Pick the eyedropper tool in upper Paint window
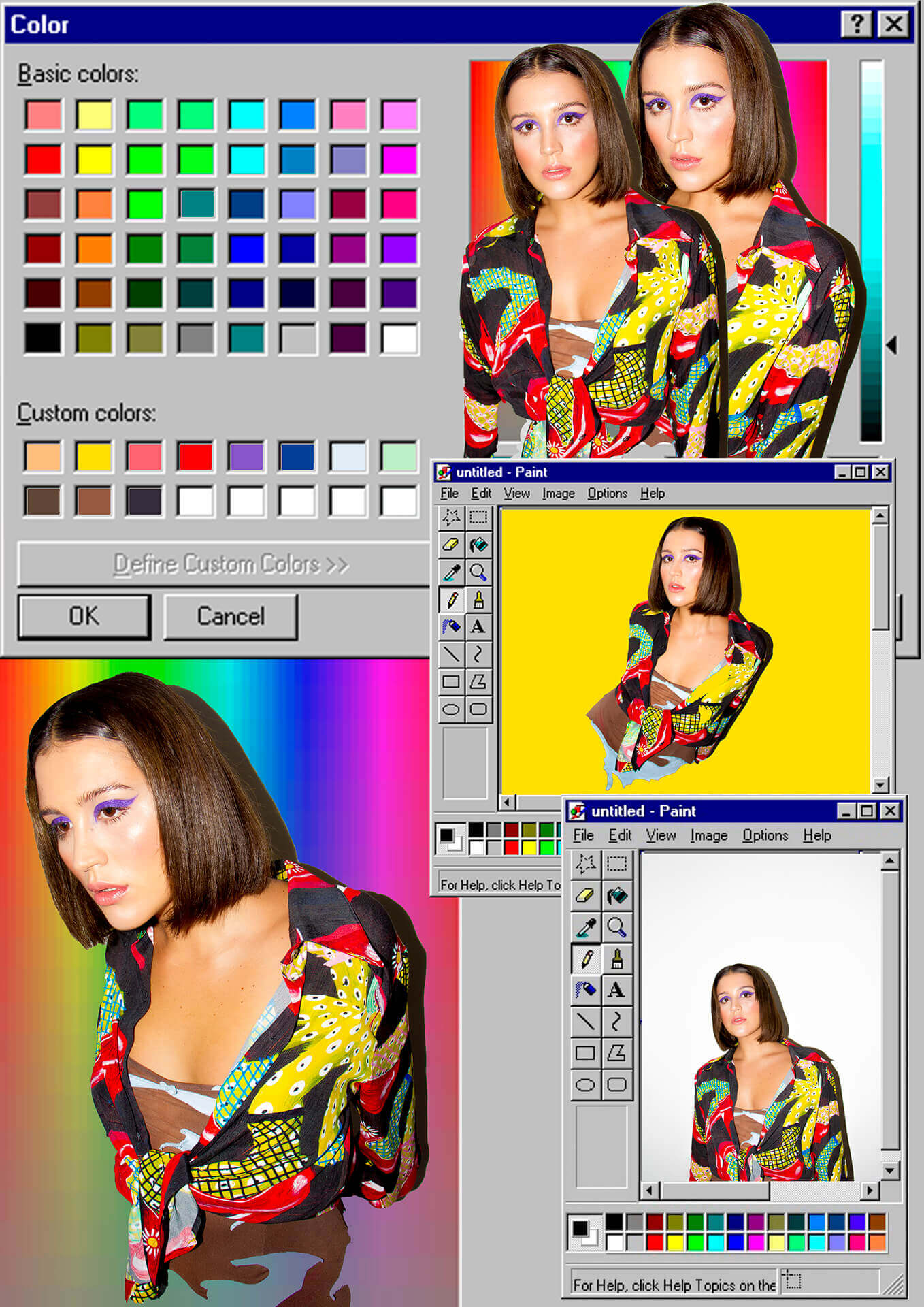Viewport: 924px width, 1307px height. point(451,572)
